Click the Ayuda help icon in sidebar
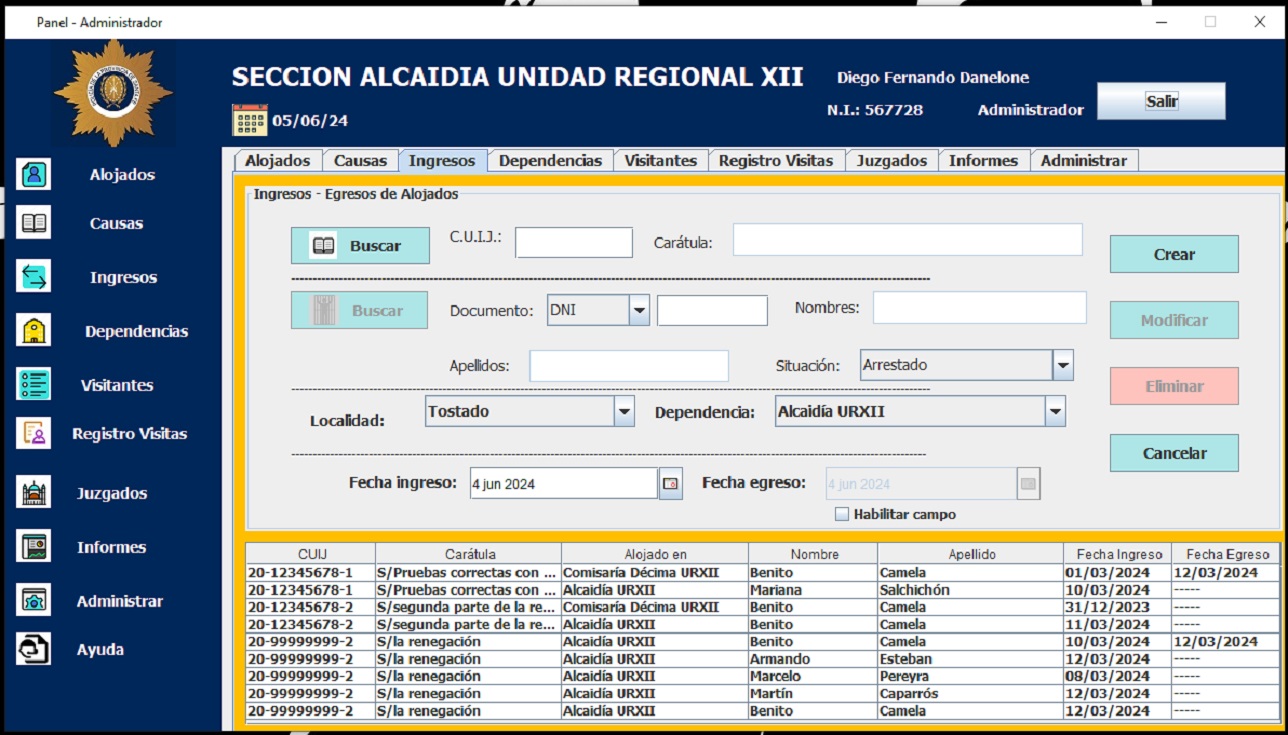The image size is (1288, 735). click(34, 649)
